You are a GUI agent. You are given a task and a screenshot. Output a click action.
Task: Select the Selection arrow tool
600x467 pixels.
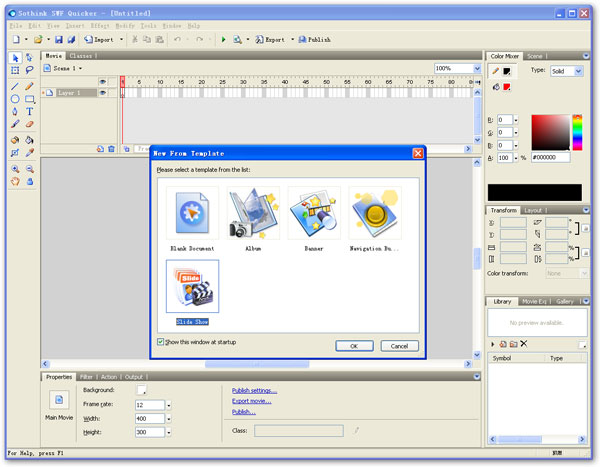pos(15,58)
